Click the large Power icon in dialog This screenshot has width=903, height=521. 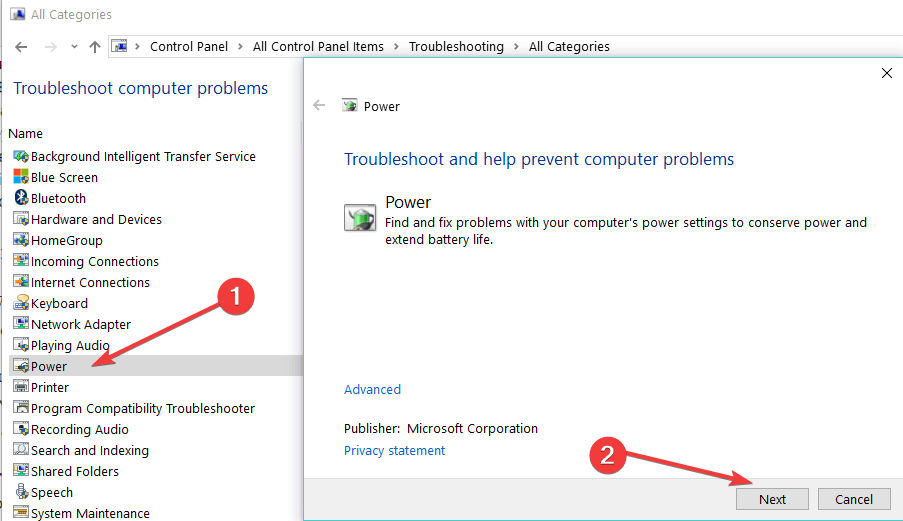360,218
